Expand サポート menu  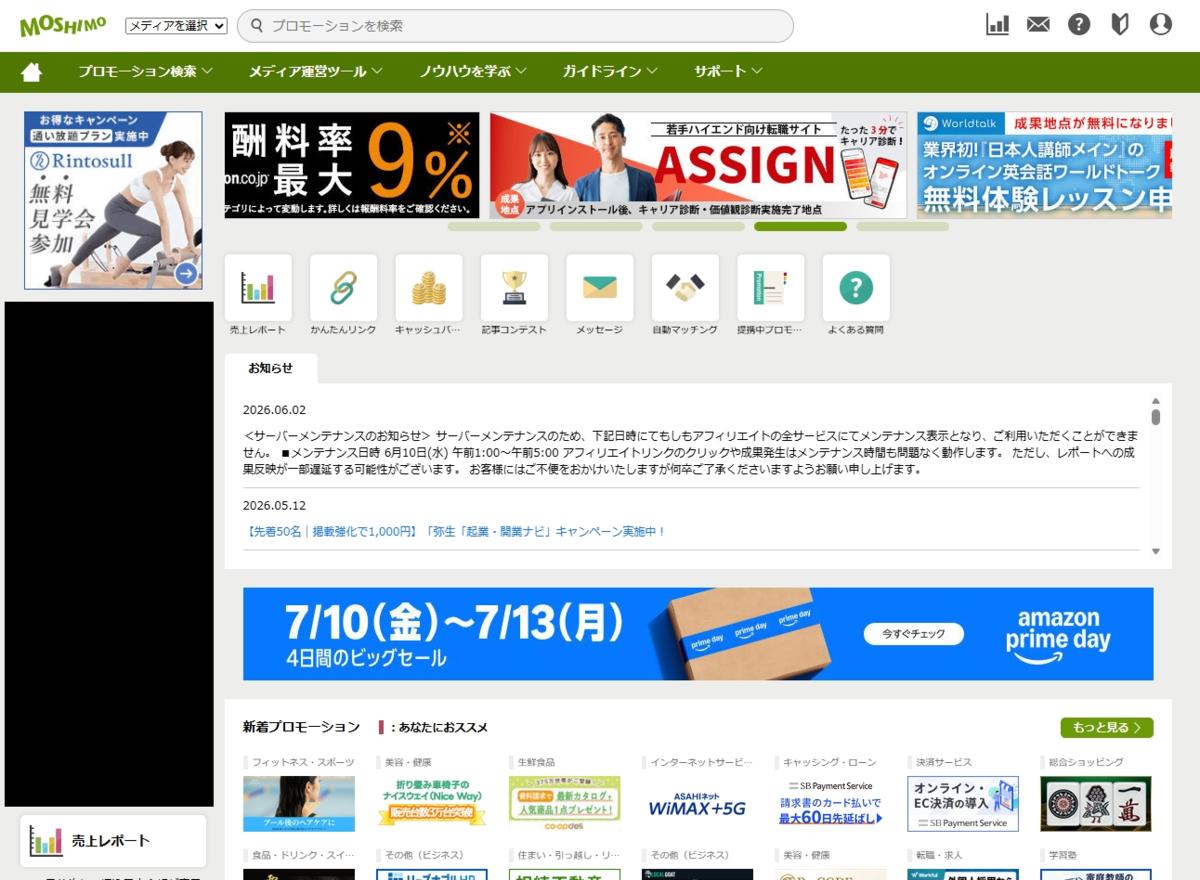(x=729, y=72)
